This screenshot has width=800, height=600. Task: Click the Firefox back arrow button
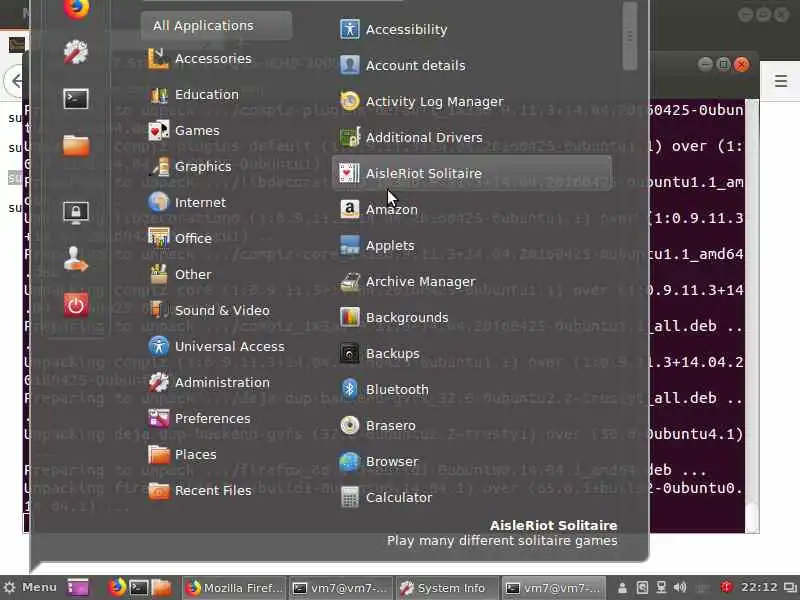(x=15, y=81)
